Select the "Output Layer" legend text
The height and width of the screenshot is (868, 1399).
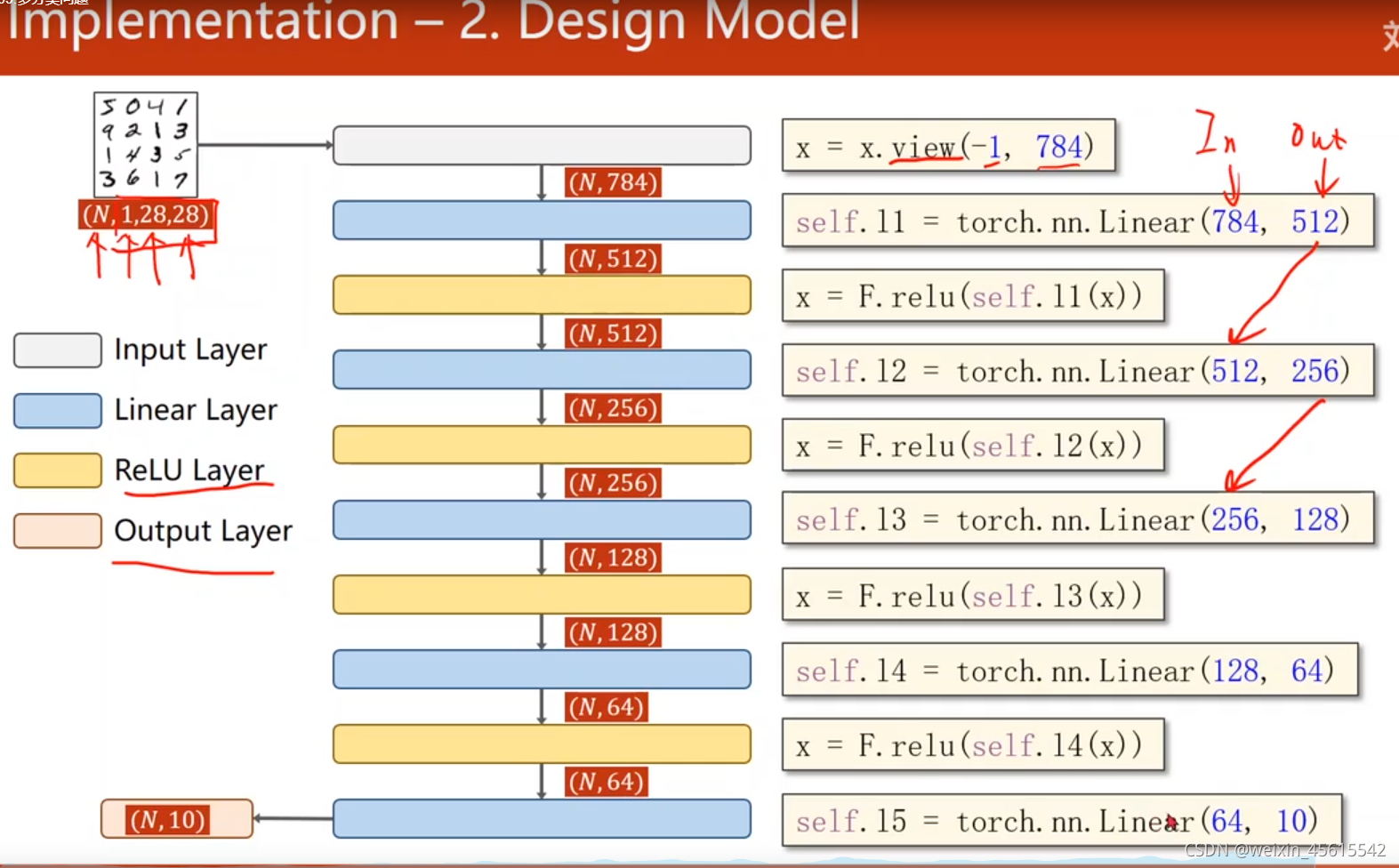pos(203,531)
